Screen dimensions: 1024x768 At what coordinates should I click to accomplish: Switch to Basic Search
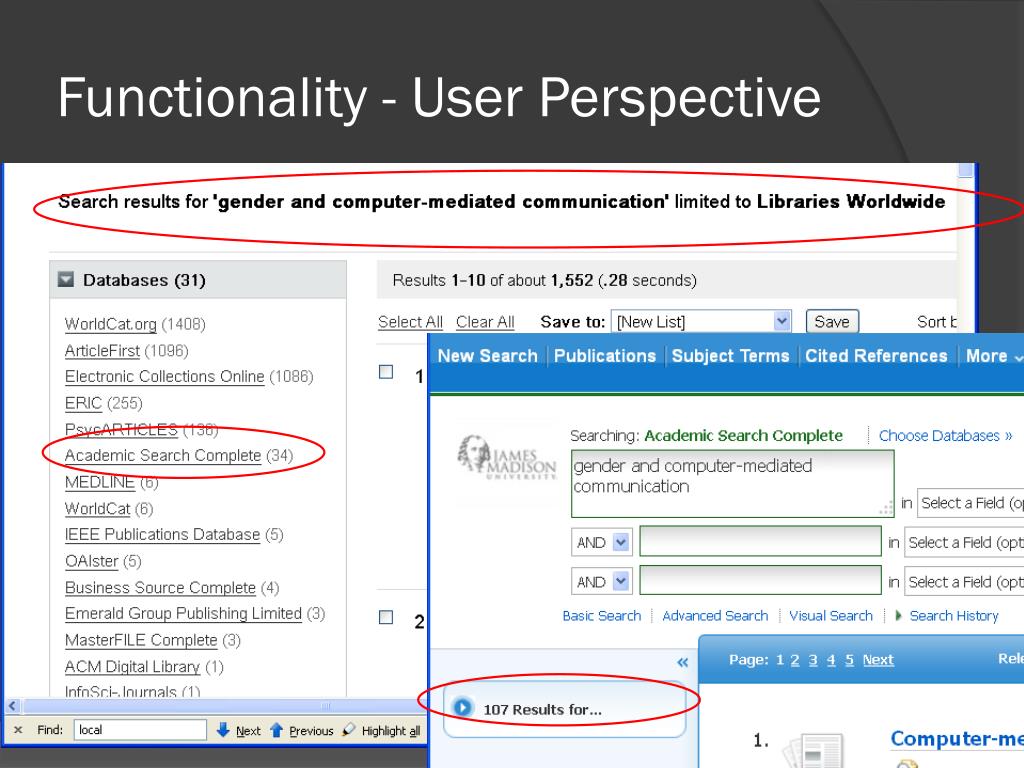point(601,616)
